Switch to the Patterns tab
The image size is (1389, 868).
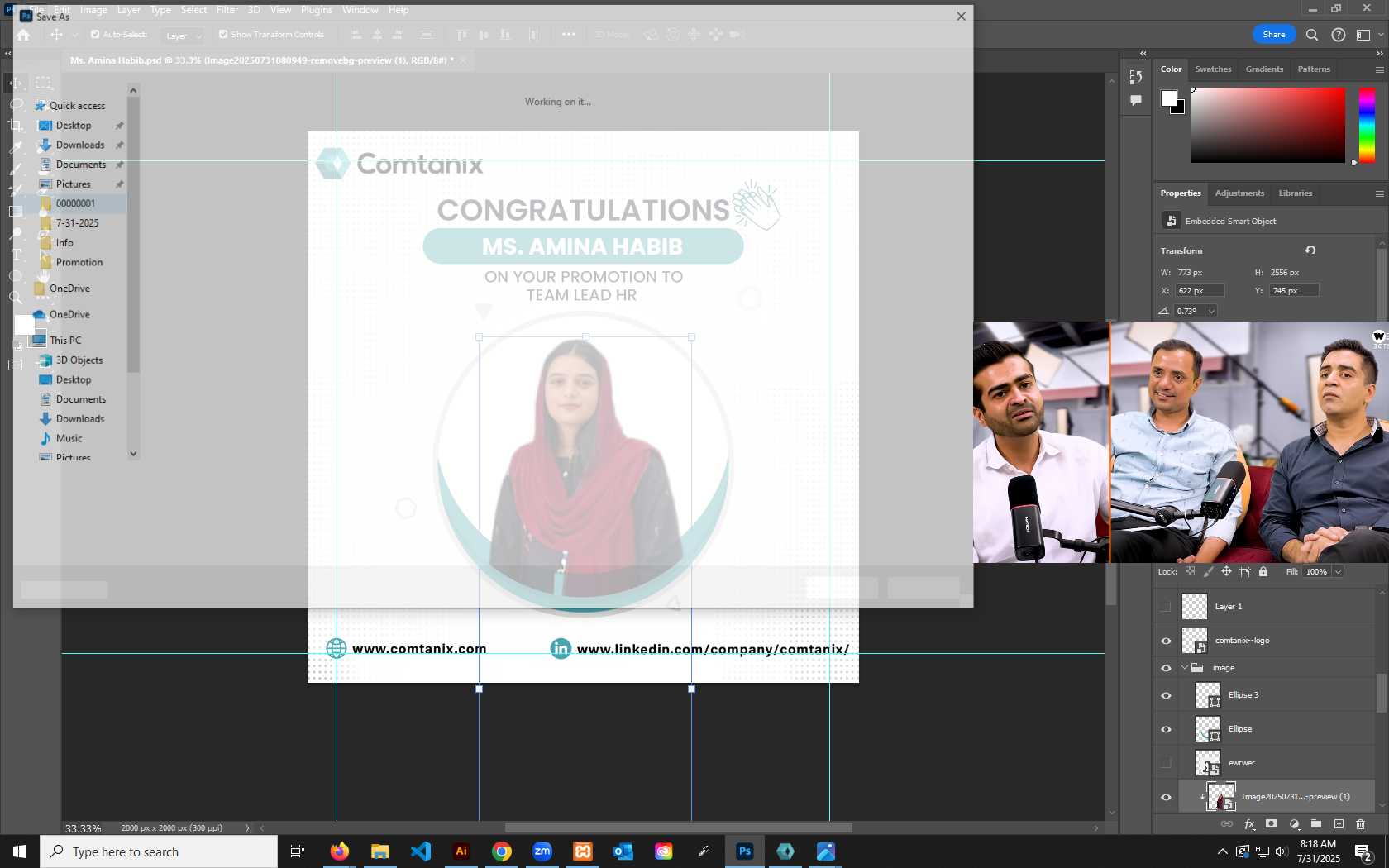(1314, 69)
